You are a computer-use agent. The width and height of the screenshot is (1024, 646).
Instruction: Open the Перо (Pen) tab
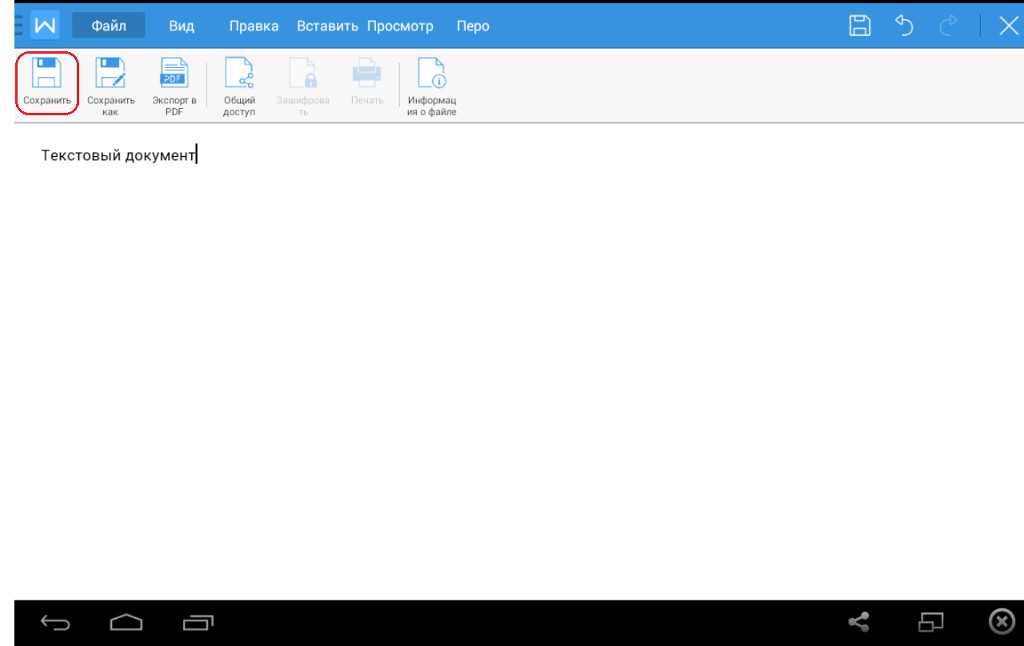[x=473, y=26]
